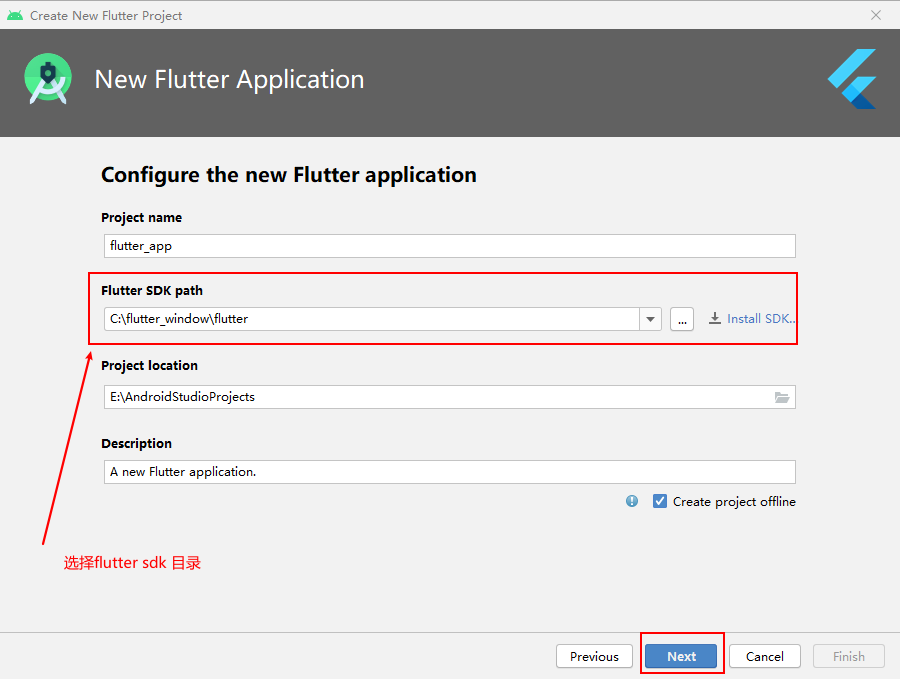Click the Description label
This screenshot has height=679, width=900.
(x=137, y=444)
